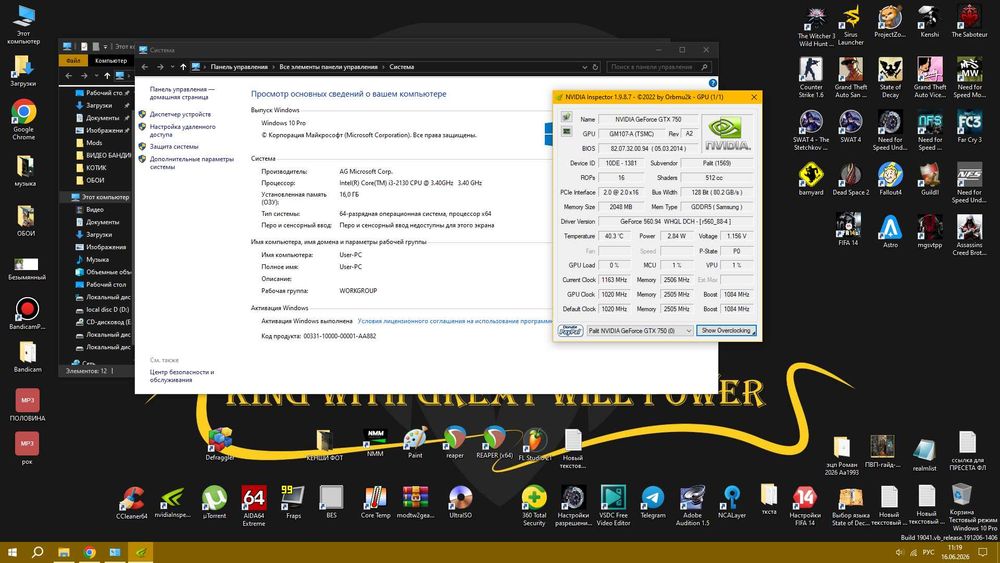The height and width of the screenshot is (563, 1000).
Task: Open Файл tab in File Explorer window
Action: (73, 61)
